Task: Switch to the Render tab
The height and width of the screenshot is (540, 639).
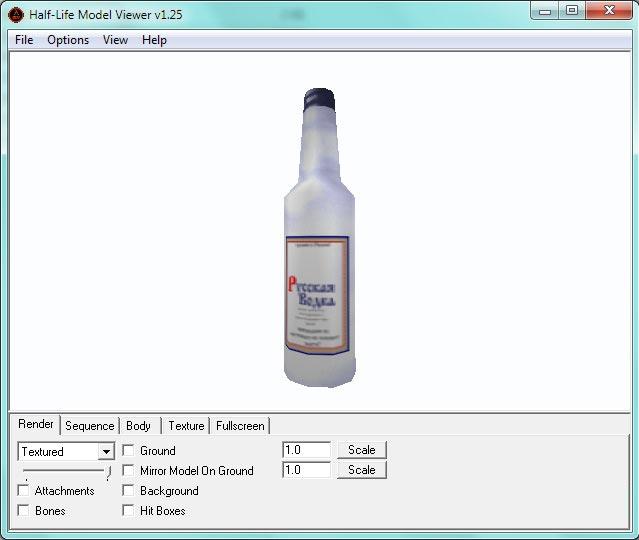Action: pos(35,424)
